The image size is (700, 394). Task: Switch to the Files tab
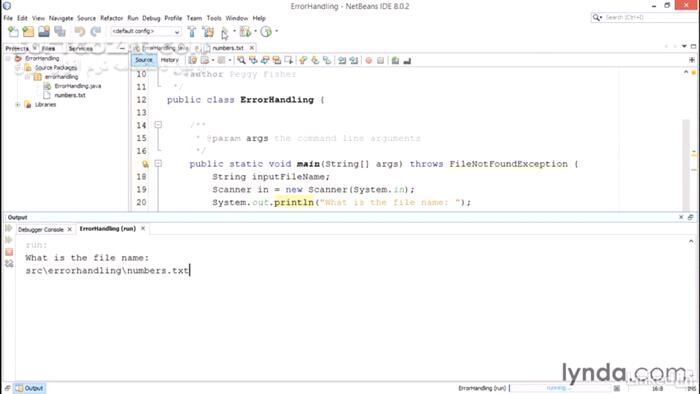[48, 48]
